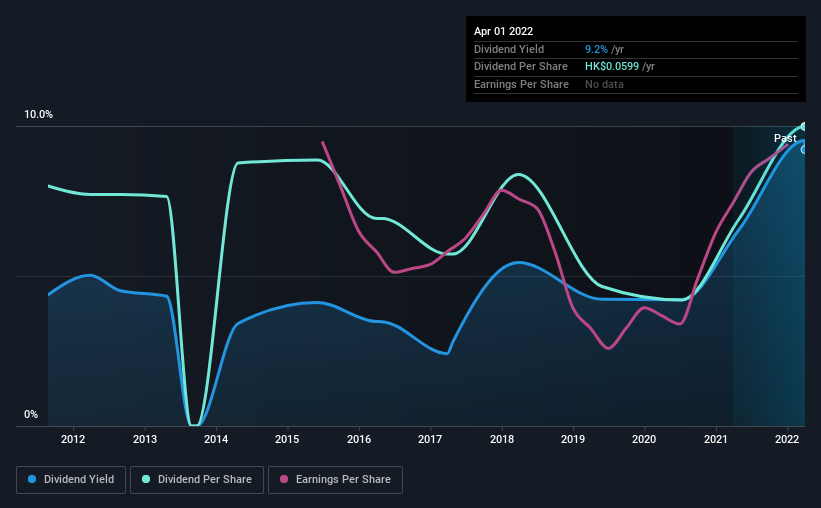Click the Past label on chart
The image size is (821, 508).
pyautogui.click(x=785, y=138)
